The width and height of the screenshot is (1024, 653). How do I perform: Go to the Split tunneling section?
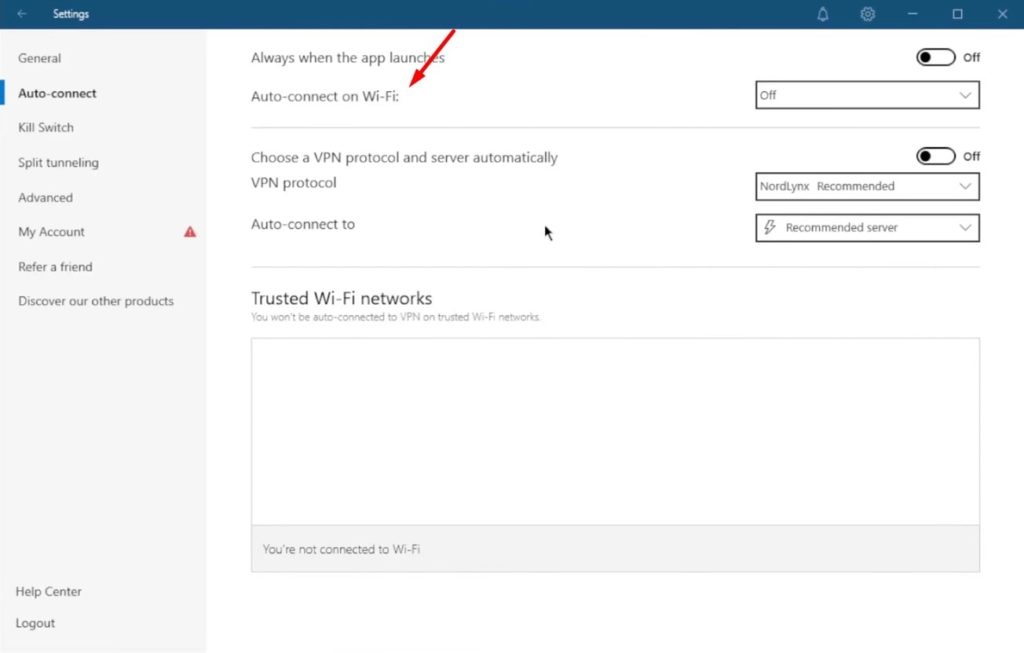click(x=59, y=162)
